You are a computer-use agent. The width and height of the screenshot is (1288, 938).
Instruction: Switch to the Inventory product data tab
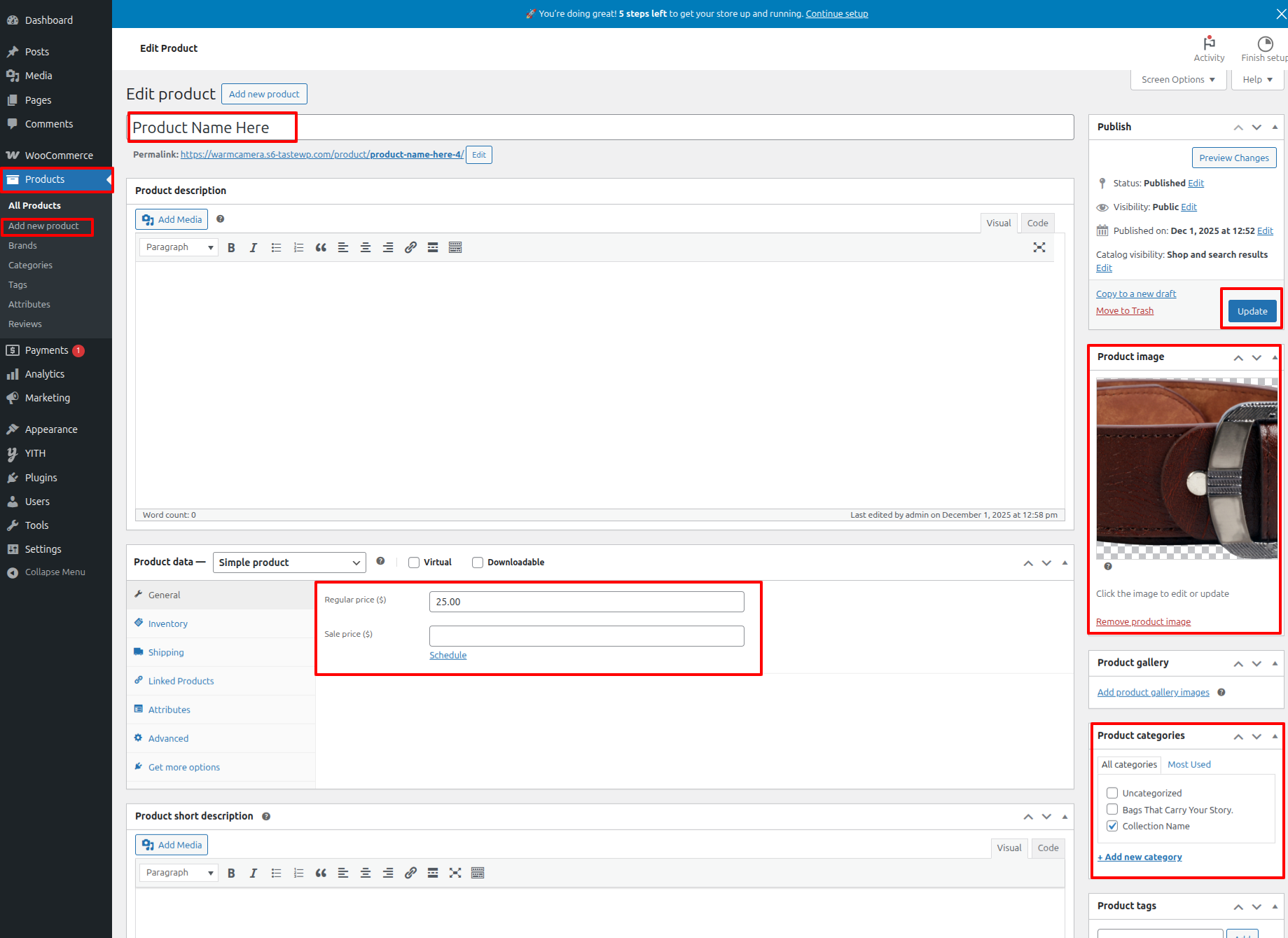[167, 623]
